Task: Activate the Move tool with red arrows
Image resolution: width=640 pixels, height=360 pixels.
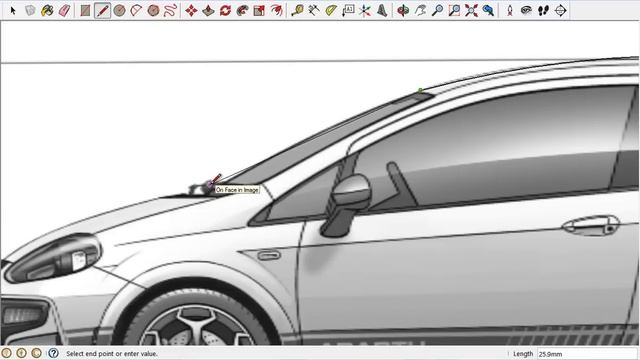Action: click(191, 11)
